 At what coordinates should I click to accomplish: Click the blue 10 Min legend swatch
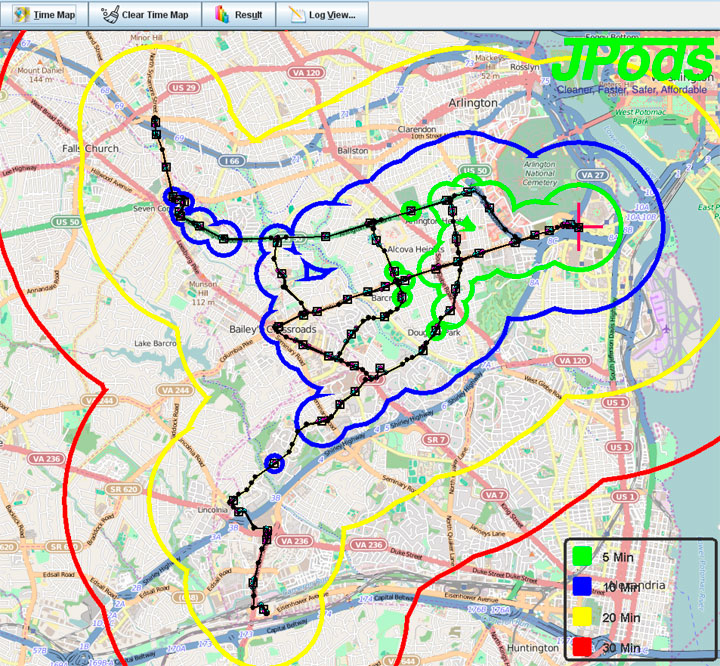[x=583, y=587]
